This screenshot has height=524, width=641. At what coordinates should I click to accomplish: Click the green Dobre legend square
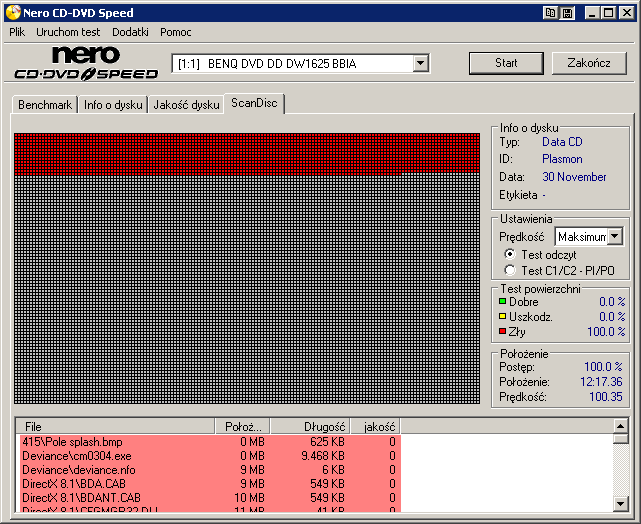(502, 302)
